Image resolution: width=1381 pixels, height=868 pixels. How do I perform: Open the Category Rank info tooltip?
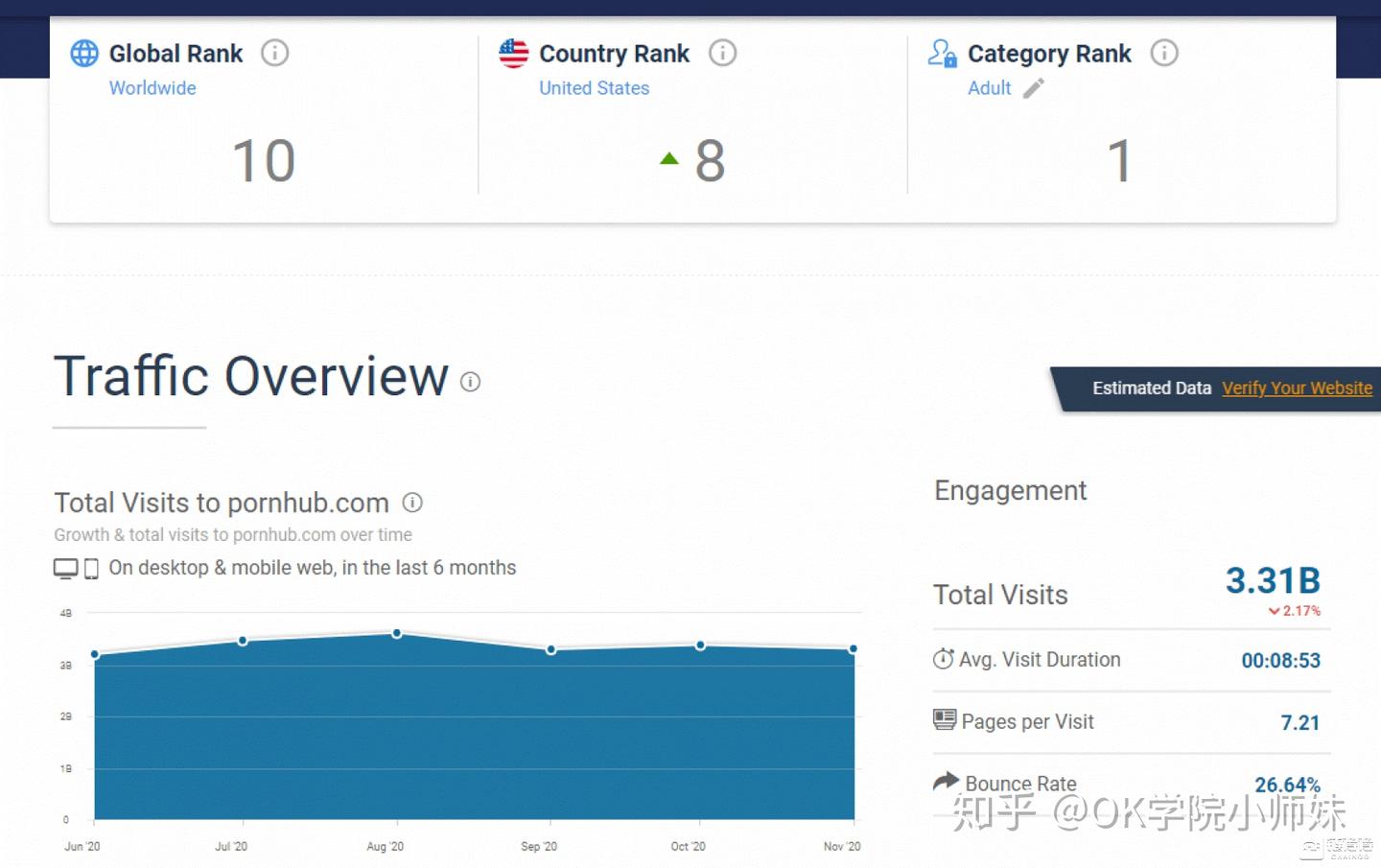[x=1164, y=53]
